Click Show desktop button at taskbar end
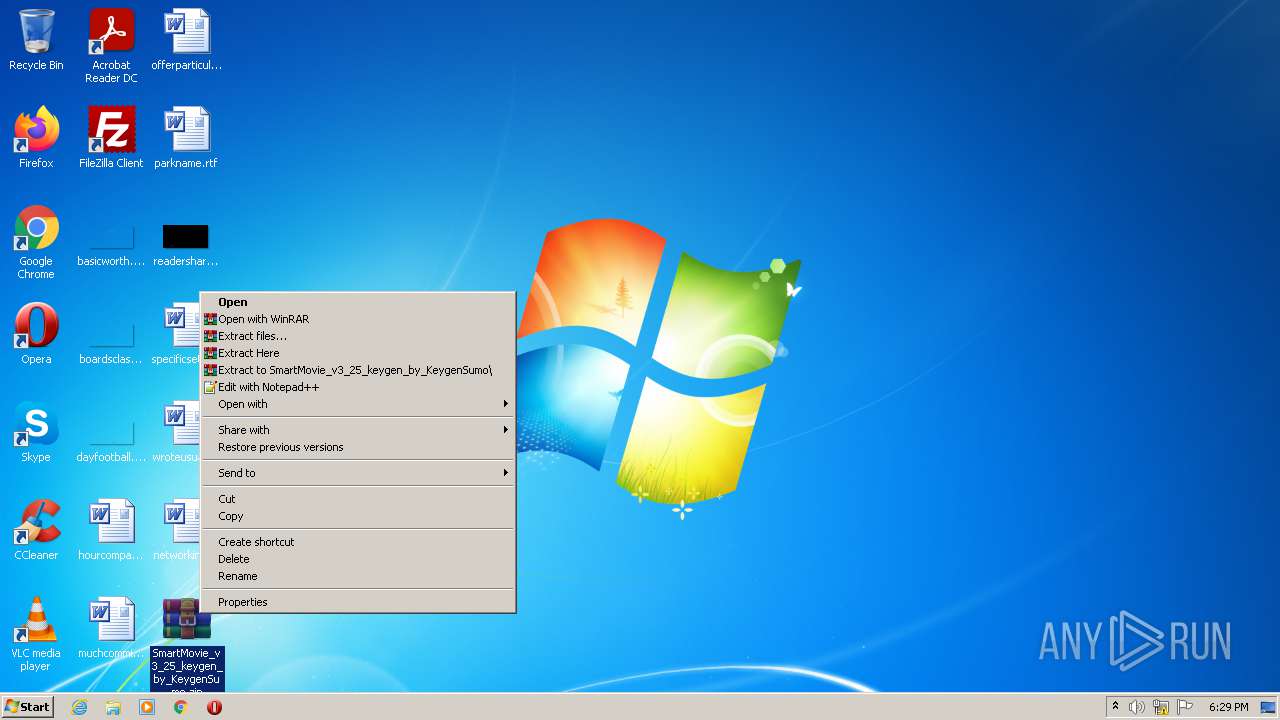The image size is (1280, 720). (x=1268, y=707)
